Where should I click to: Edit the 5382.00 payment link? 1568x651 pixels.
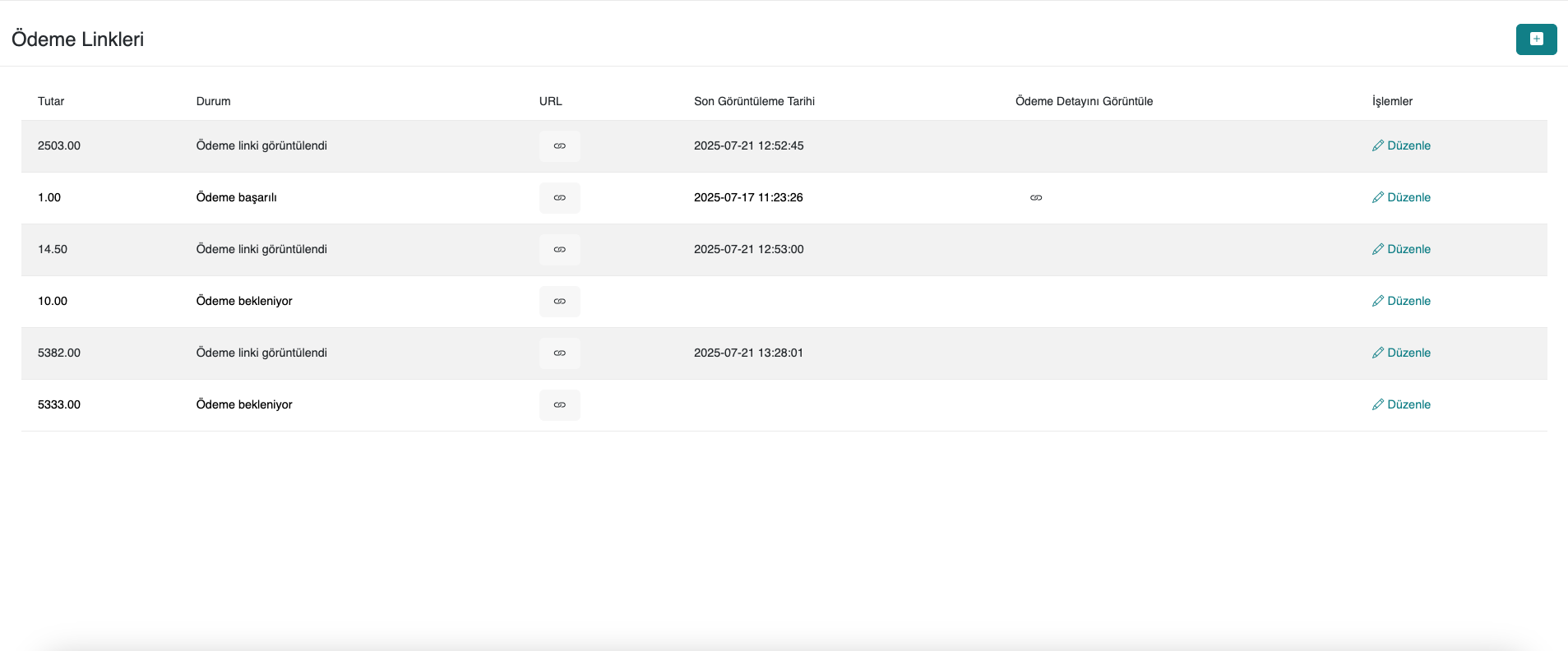[1401, 353]
